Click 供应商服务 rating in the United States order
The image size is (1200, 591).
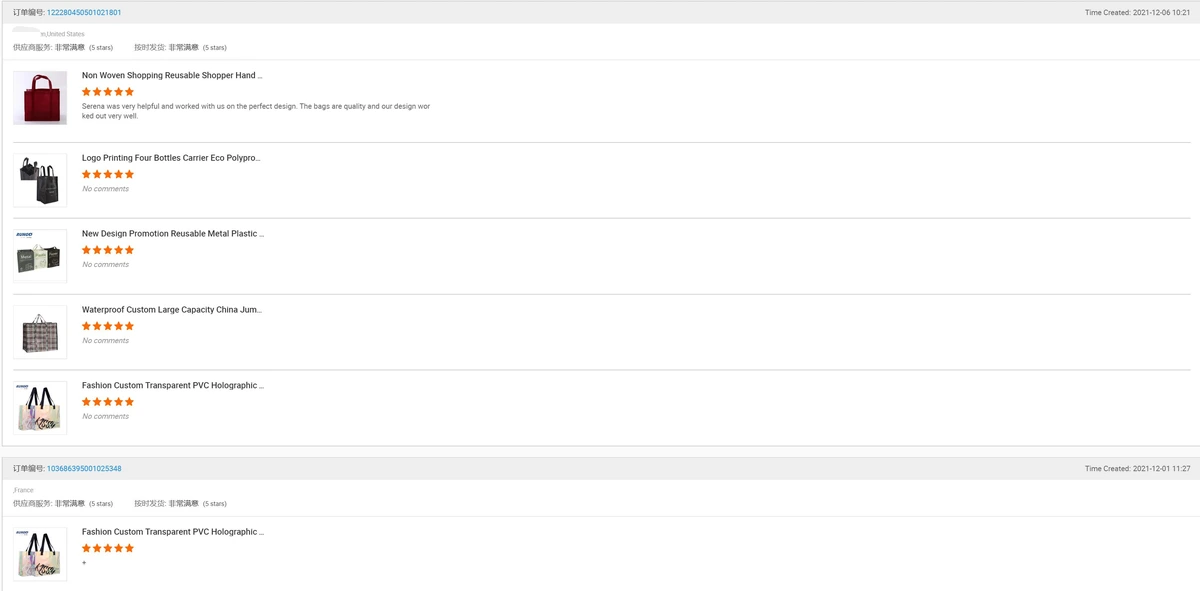[x=63, y=47]
